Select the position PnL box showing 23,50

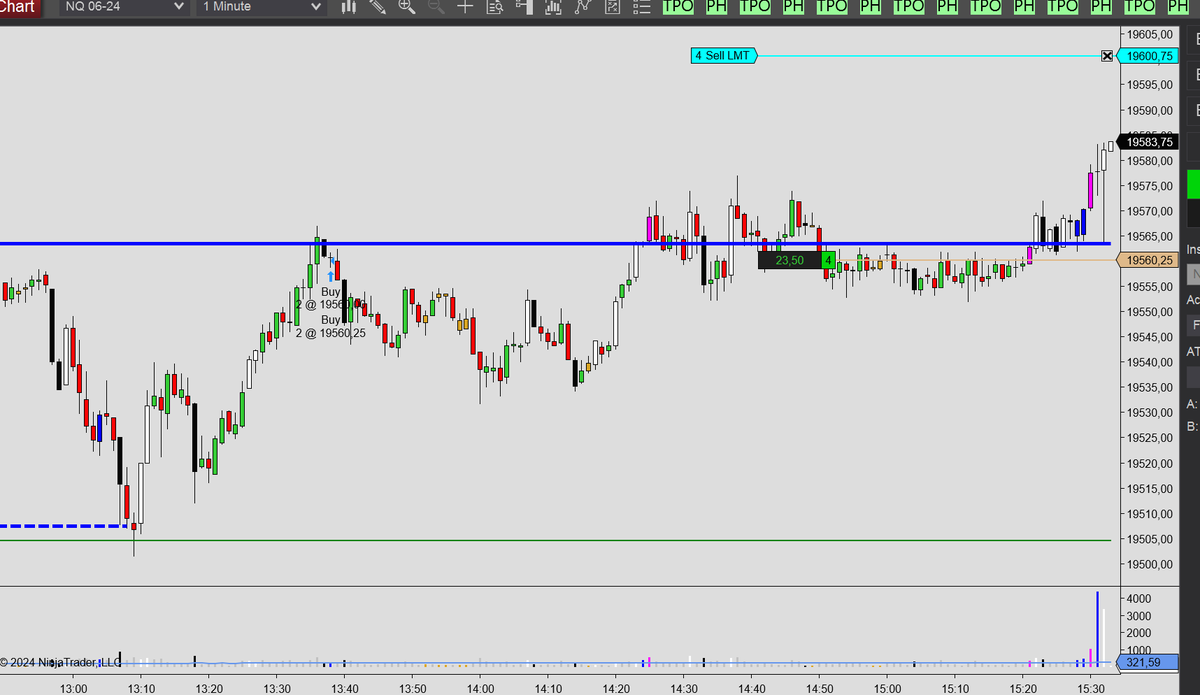pos(789,260)
